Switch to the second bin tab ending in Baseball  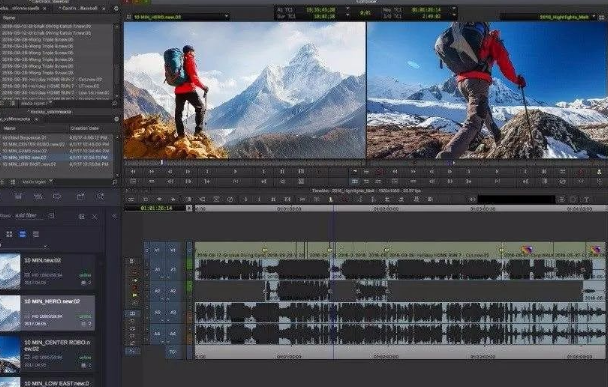(79, 8)
